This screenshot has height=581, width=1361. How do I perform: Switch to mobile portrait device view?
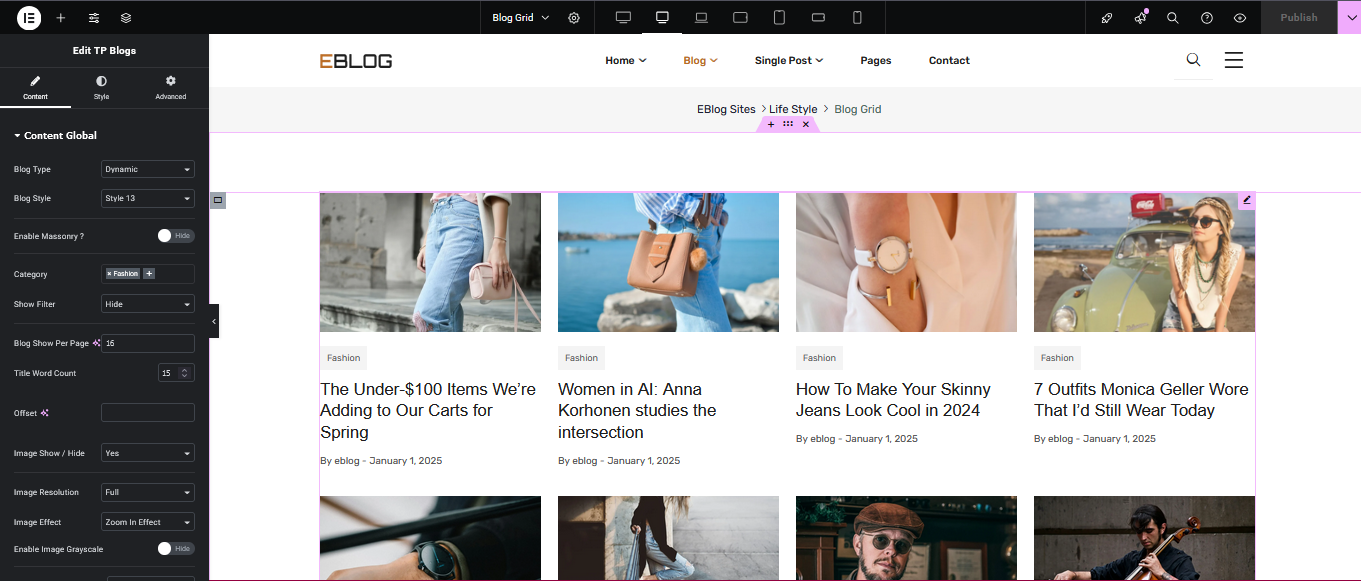(857, 18)
